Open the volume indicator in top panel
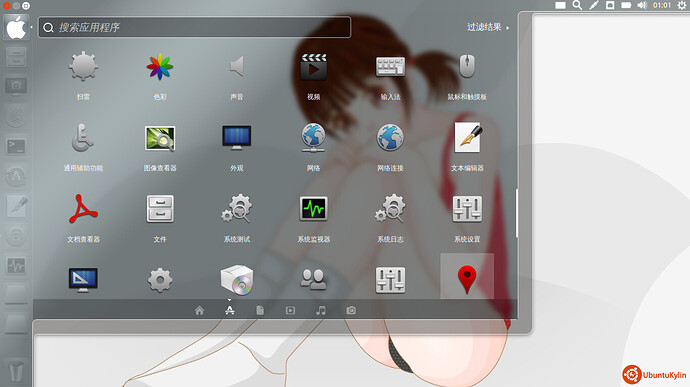Viewport: 690px width, 387px height. click(x=642, y=5)
